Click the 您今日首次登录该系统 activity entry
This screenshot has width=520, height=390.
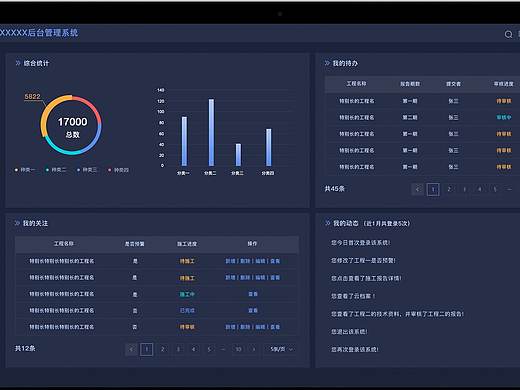[360, 243]
